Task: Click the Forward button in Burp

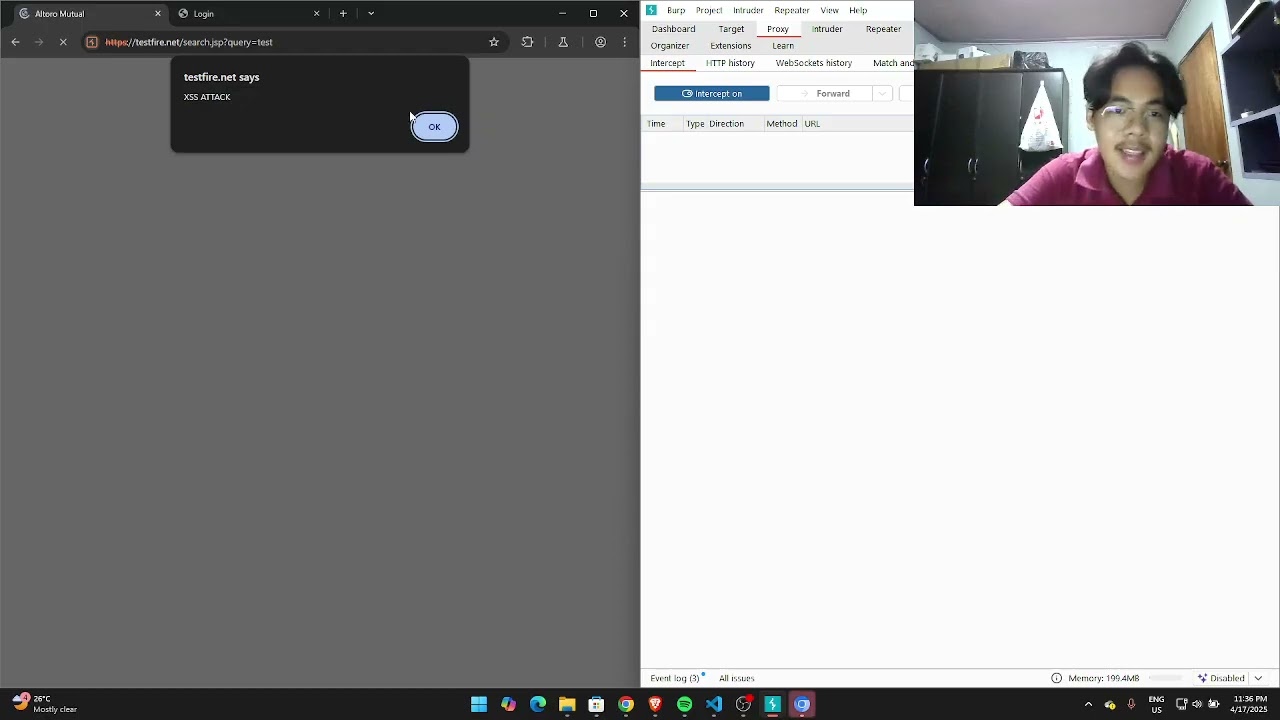Action: 825,93
